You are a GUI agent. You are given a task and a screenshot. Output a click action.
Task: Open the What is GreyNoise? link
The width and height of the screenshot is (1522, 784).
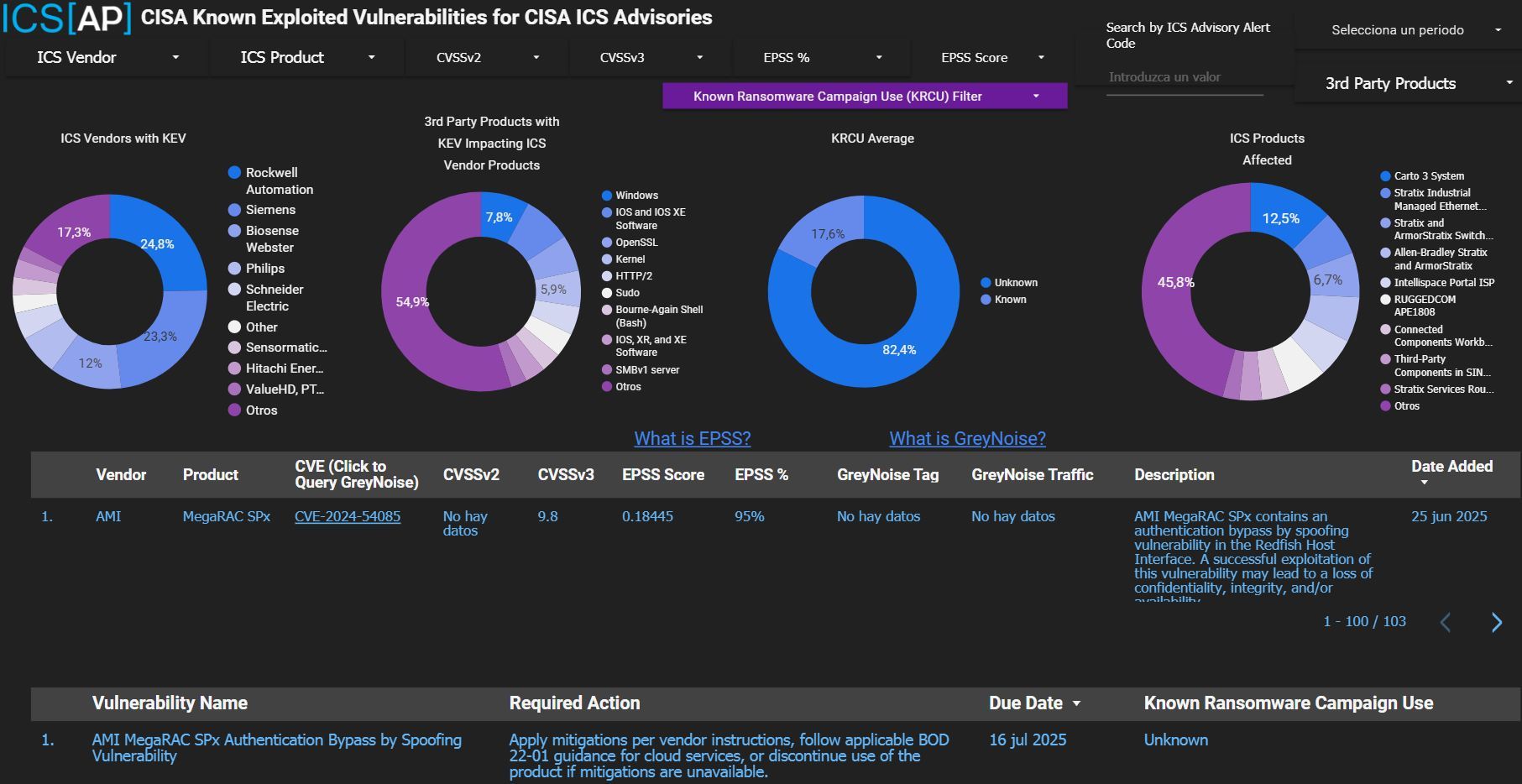(x=967, y=438)
